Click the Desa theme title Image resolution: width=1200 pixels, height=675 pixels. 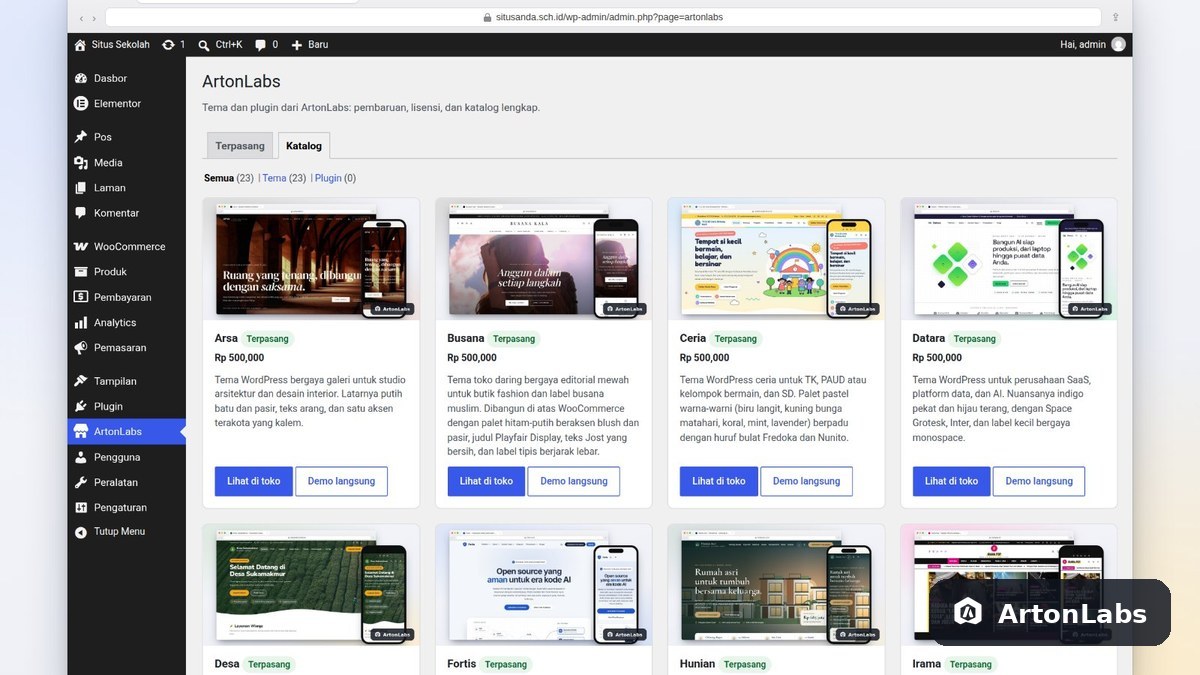[x=227, y=664]
